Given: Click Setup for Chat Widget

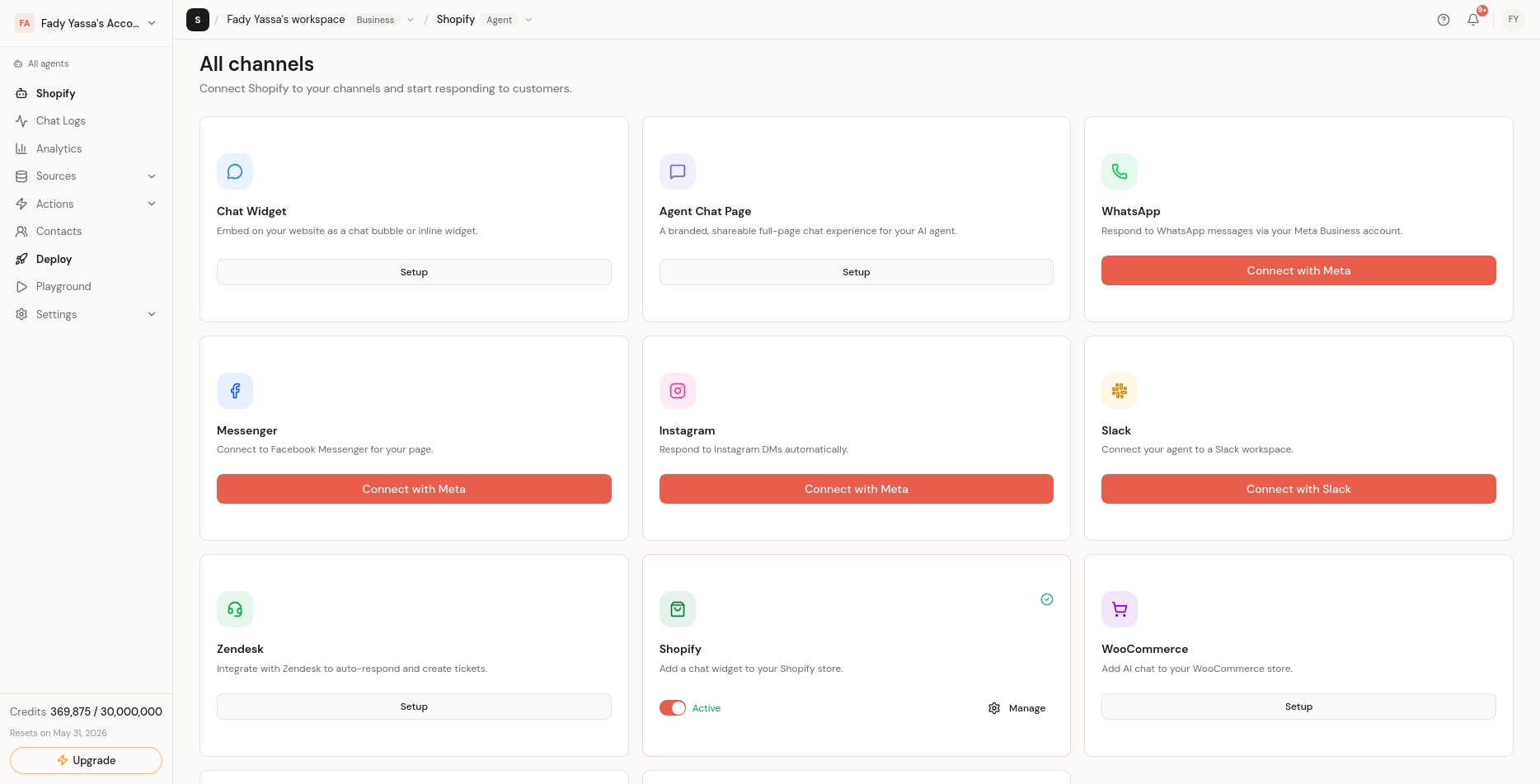Looking at the screenshot, I should pos(414,272).
